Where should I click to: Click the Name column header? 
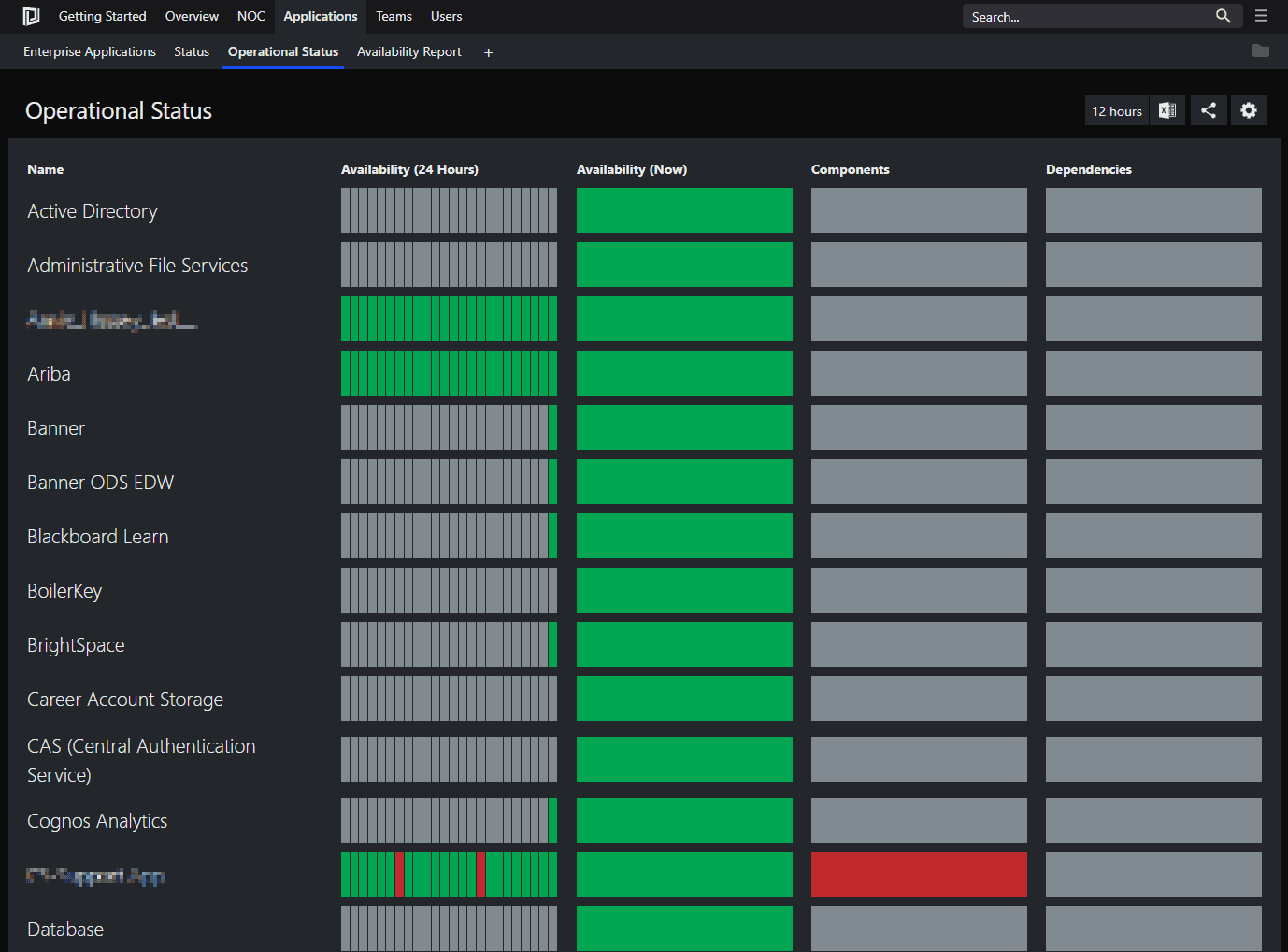(x=45, y=169)
